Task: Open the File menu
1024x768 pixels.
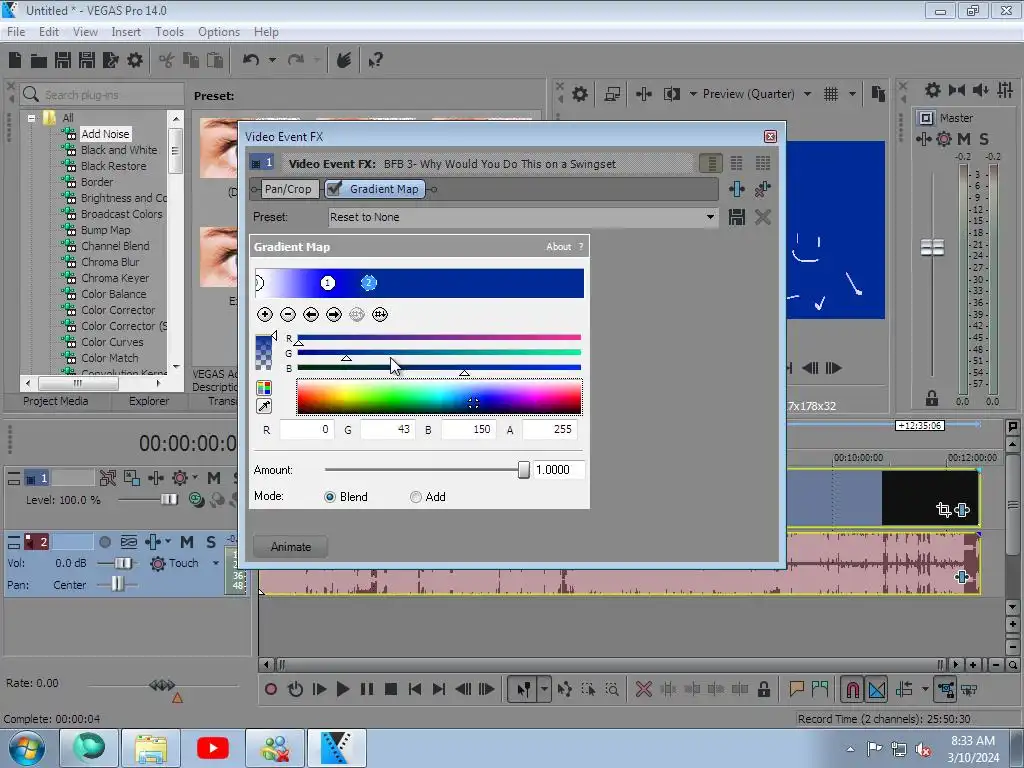Action: [16, 32]
